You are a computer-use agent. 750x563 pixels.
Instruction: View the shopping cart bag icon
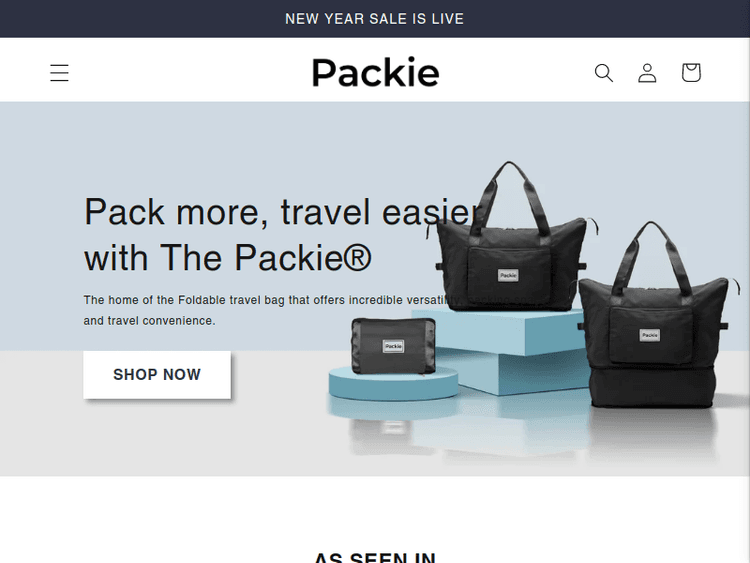pyautogui.click(x=691, y=73)
